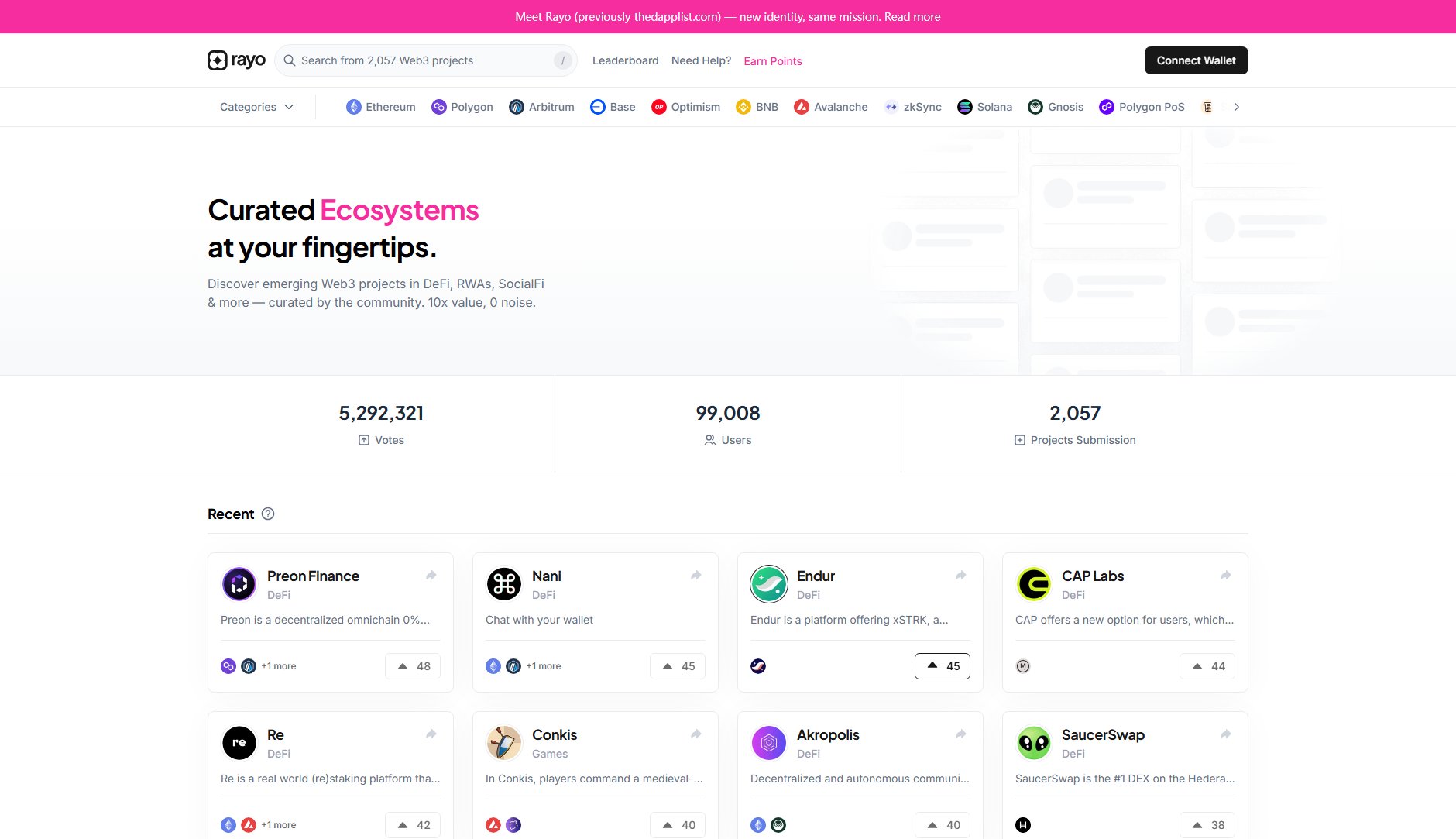
Task: Open the Read more announcement banner
Action: (912, 17)
